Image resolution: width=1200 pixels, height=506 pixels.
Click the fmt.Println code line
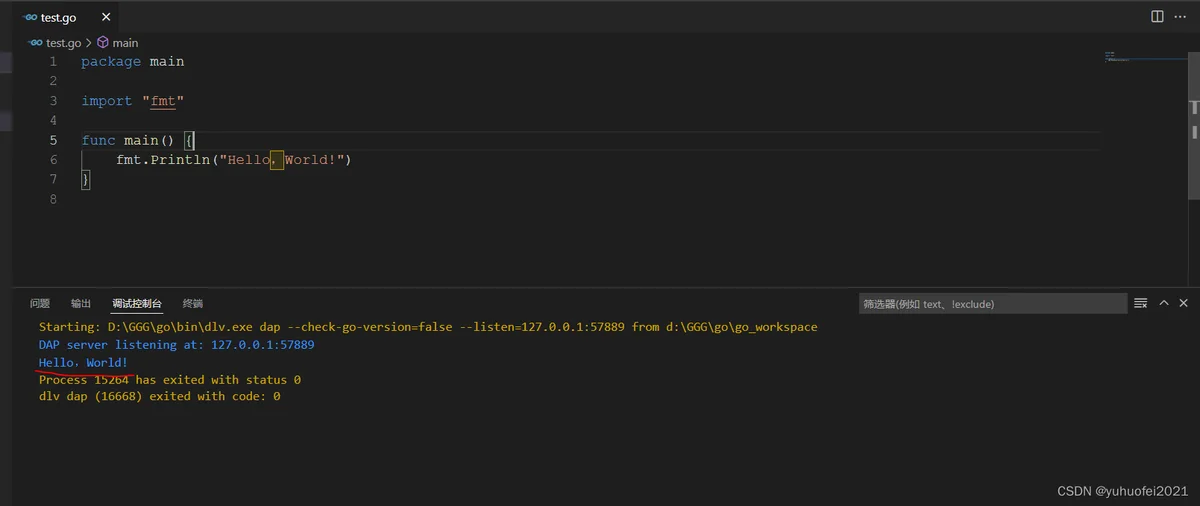coord(234,160)
